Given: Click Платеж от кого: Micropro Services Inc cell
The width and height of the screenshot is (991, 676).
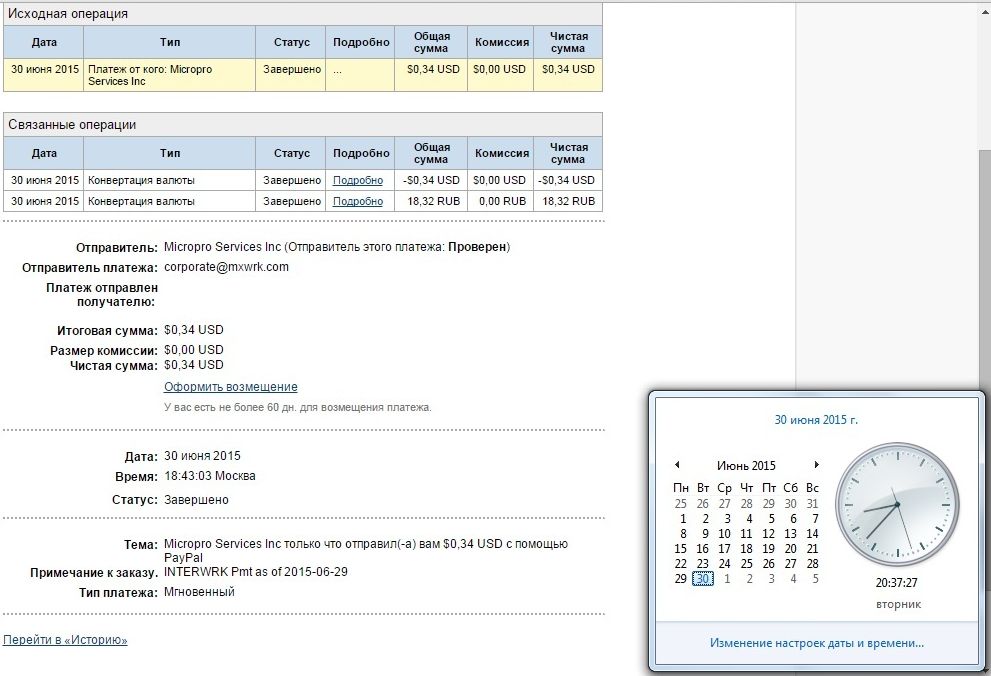Looking at the screenshot, I should [169, 75].
